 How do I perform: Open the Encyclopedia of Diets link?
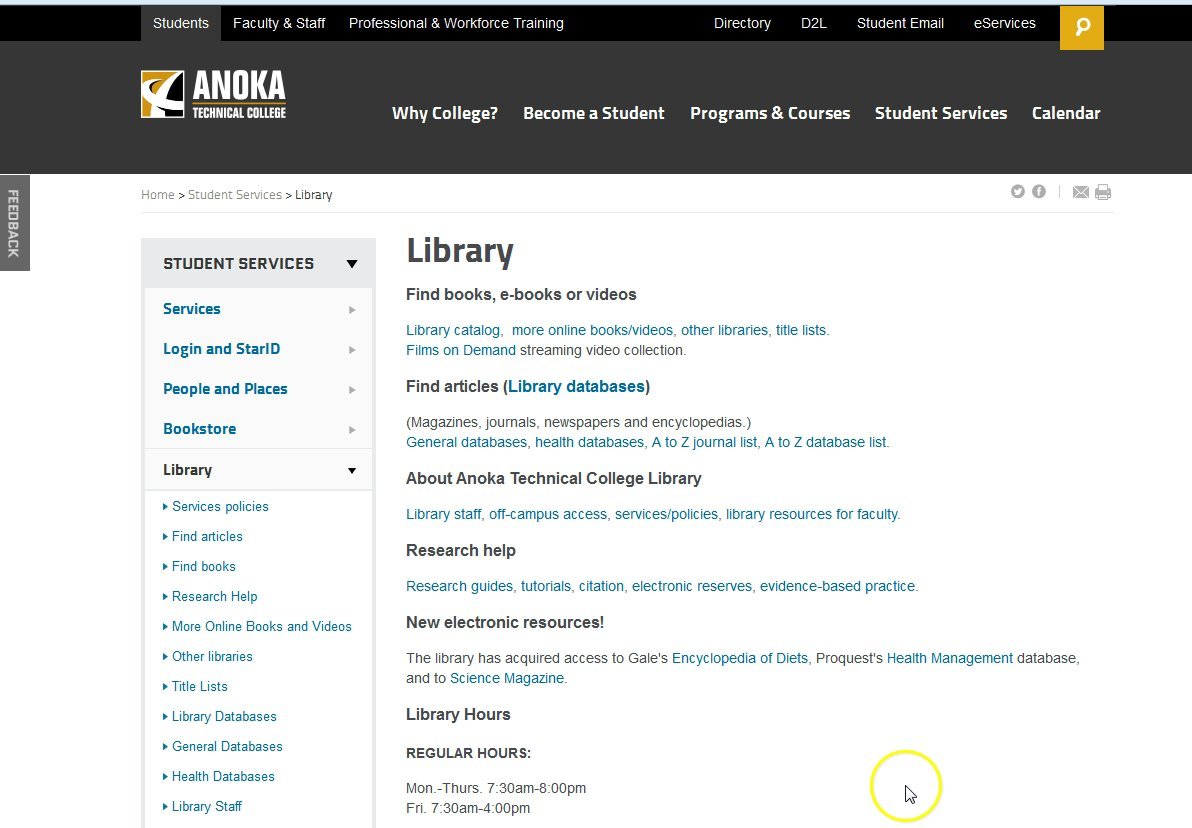[740, 658]
